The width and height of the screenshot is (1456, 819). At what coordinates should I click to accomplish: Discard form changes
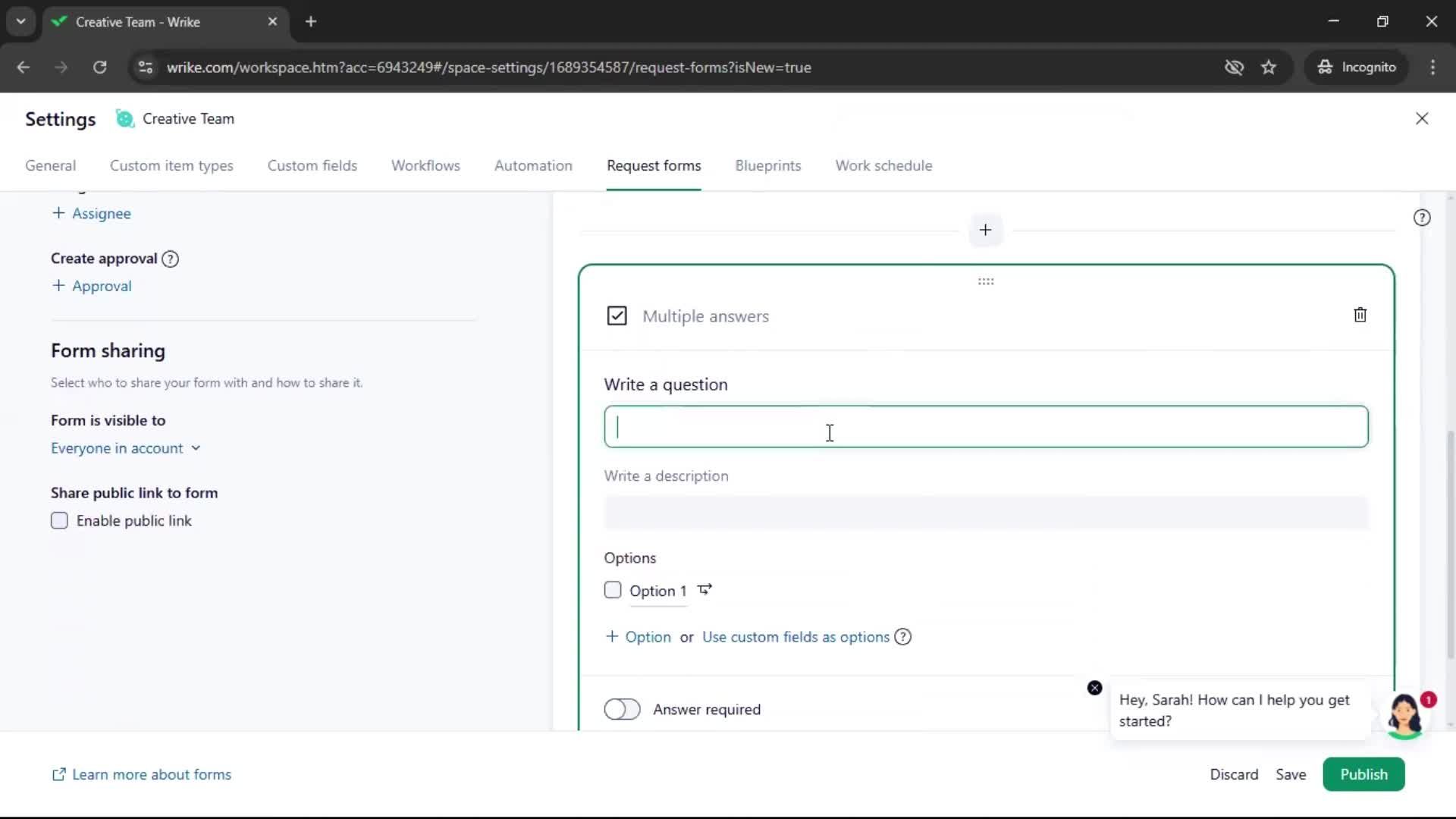[1234, 774]
